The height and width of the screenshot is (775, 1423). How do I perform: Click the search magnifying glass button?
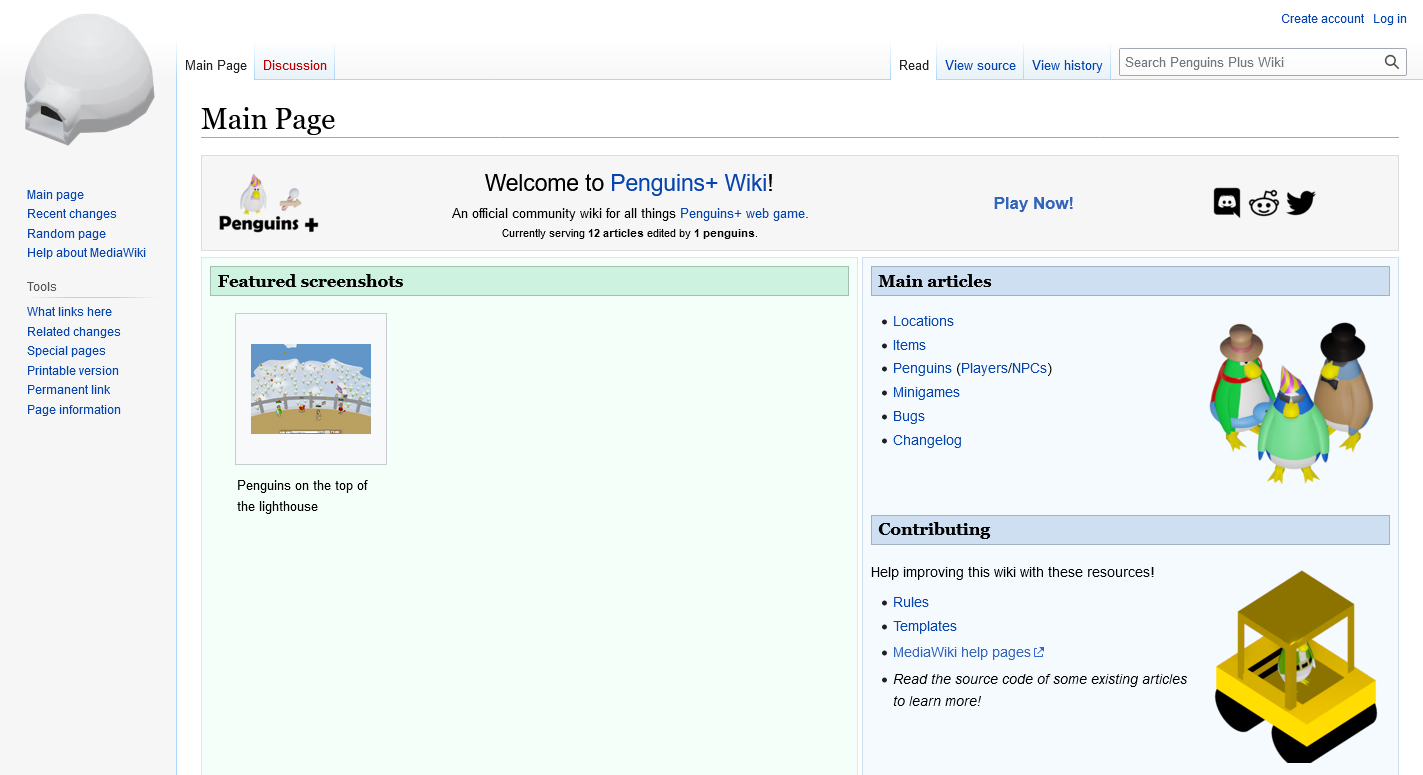coord(1391,62)
